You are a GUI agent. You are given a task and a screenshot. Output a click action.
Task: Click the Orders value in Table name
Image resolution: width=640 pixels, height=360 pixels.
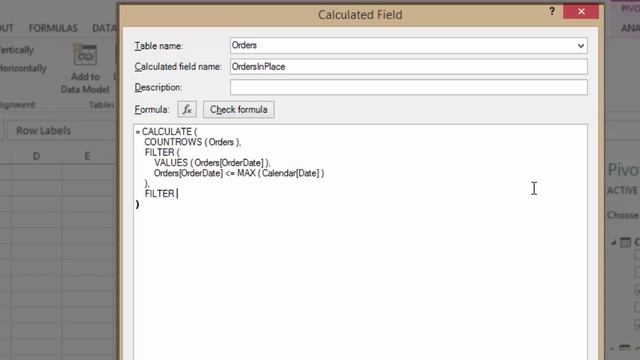tap(244, 45)
